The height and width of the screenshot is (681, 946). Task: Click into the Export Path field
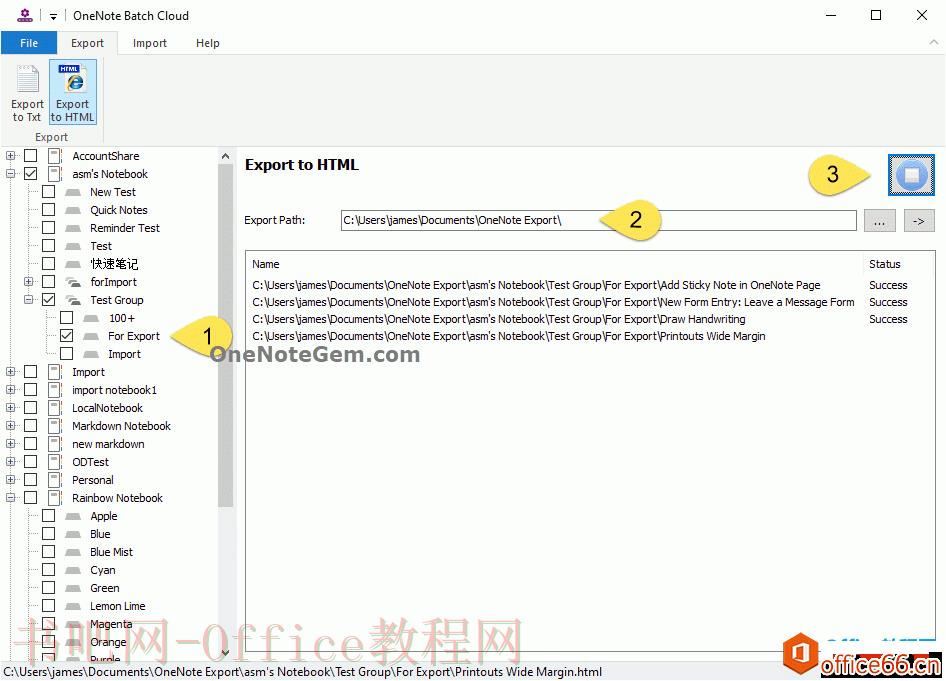pos(598,220)
